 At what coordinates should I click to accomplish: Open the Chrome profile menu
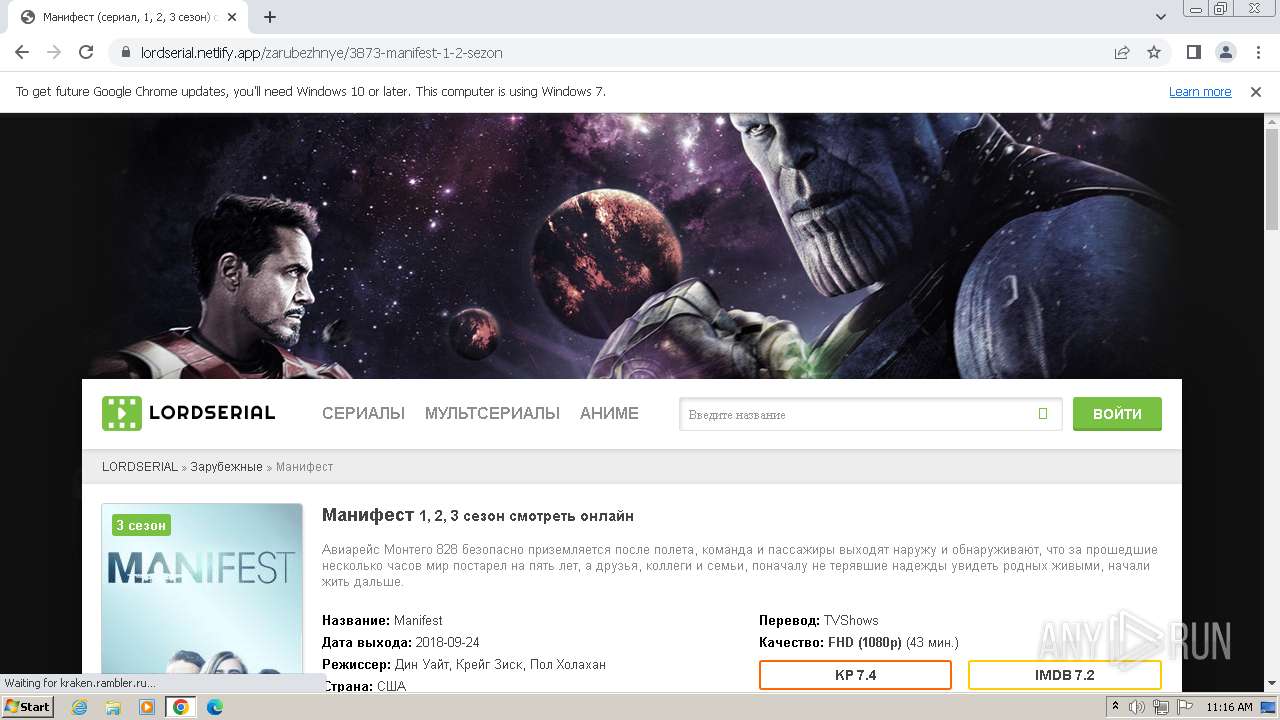click(1225, 52)
